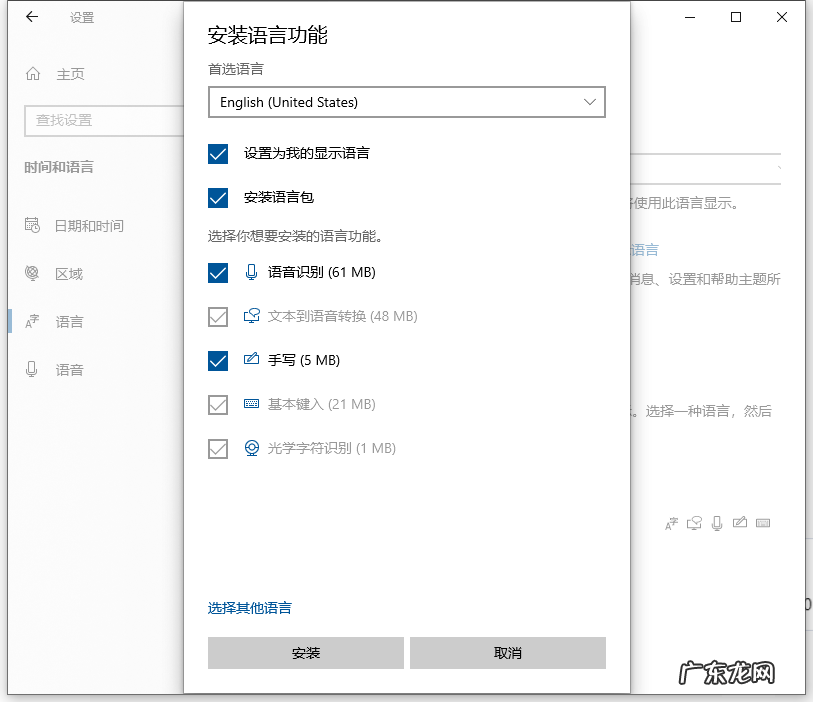The height and width of the screenshot is (702, 813).
Task: Click the back arrow at top left
Action: click(x=29, y=17)
